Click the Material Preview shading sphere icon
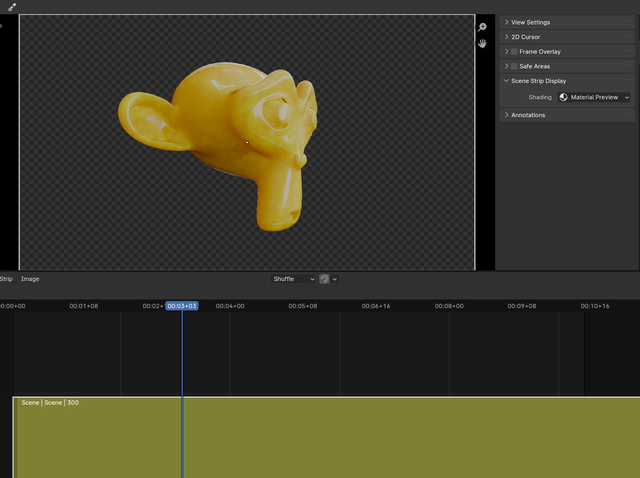 tap(563, 97)
